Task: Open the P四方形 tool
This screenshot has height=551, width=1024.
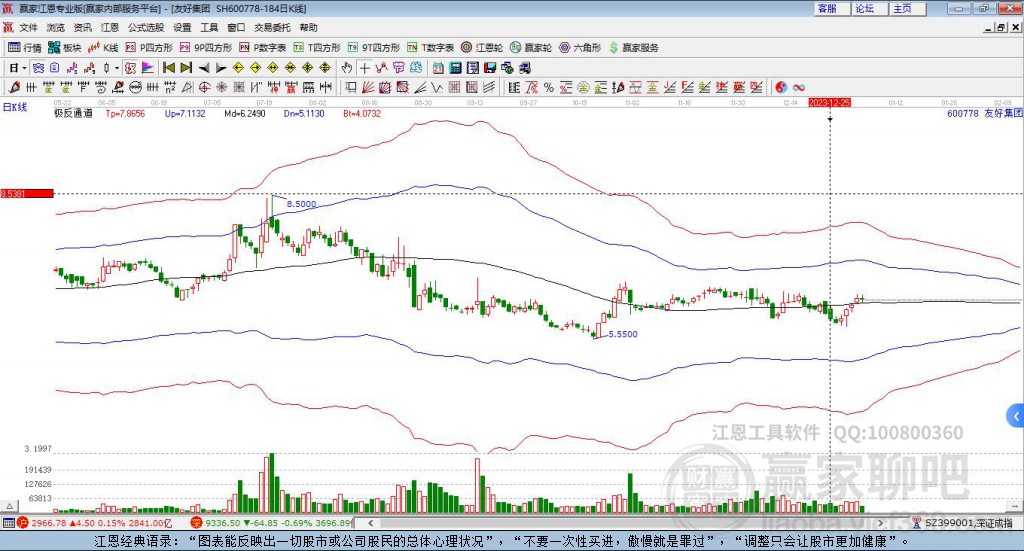Action: point(149,48)
